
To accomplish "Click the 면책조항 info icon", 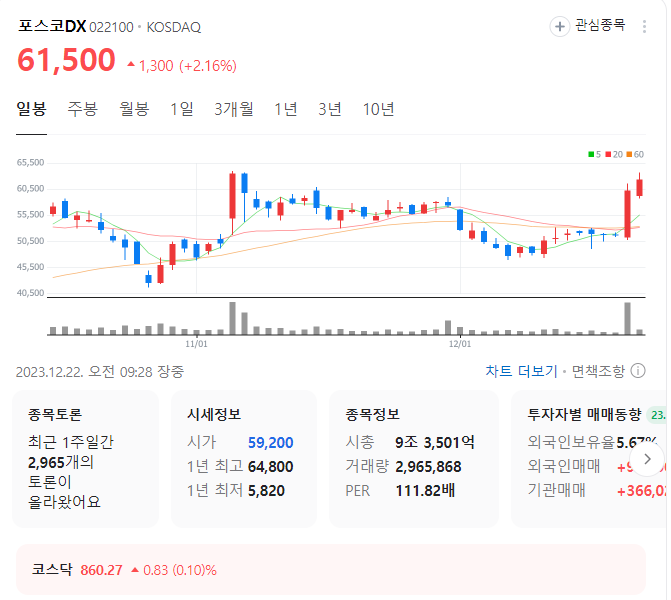I will [638, 371].
